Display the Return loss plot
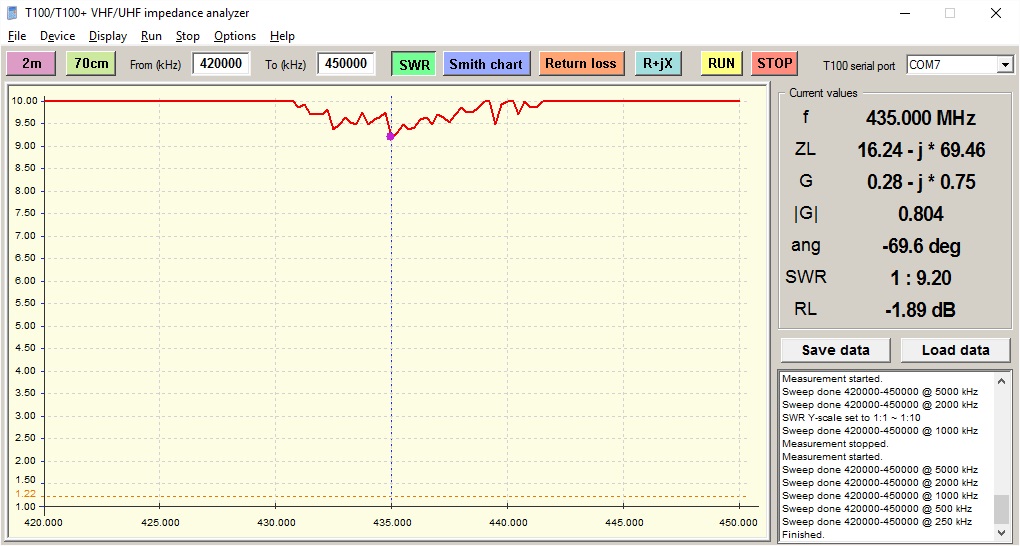1020x546 pixels. pos(580,64)
